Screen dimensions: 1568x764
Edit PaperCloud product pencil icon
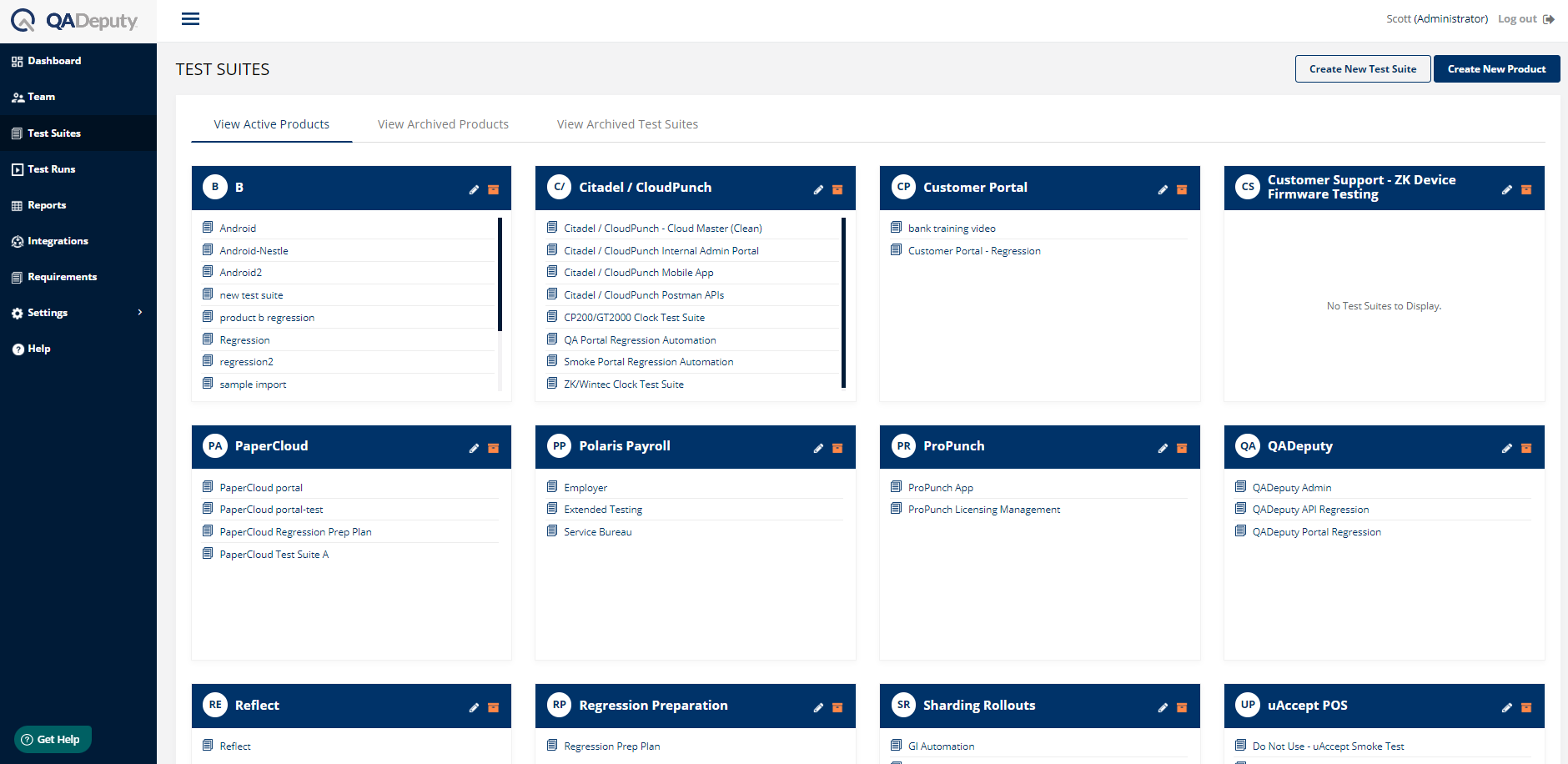(x=474, y=449)
